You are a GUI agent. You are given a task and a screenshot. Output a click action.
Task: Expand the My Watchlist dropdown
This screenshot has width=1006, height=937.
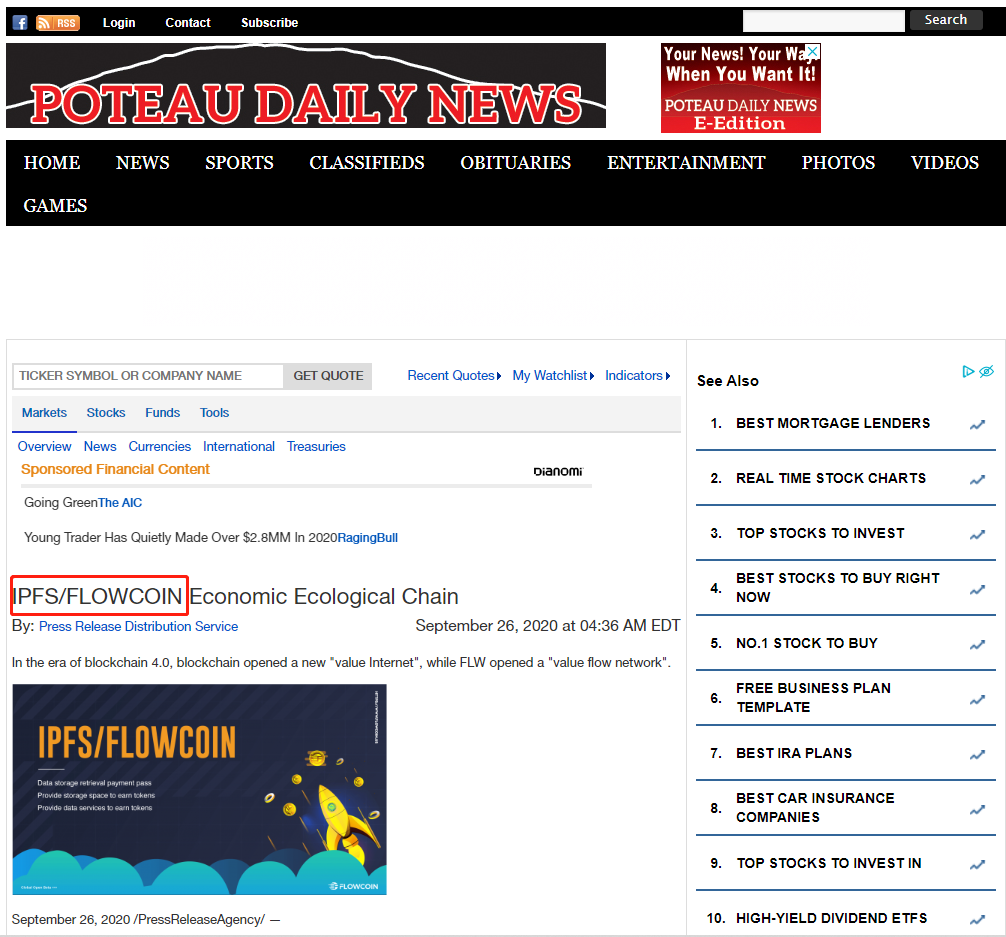pos(553,375)
